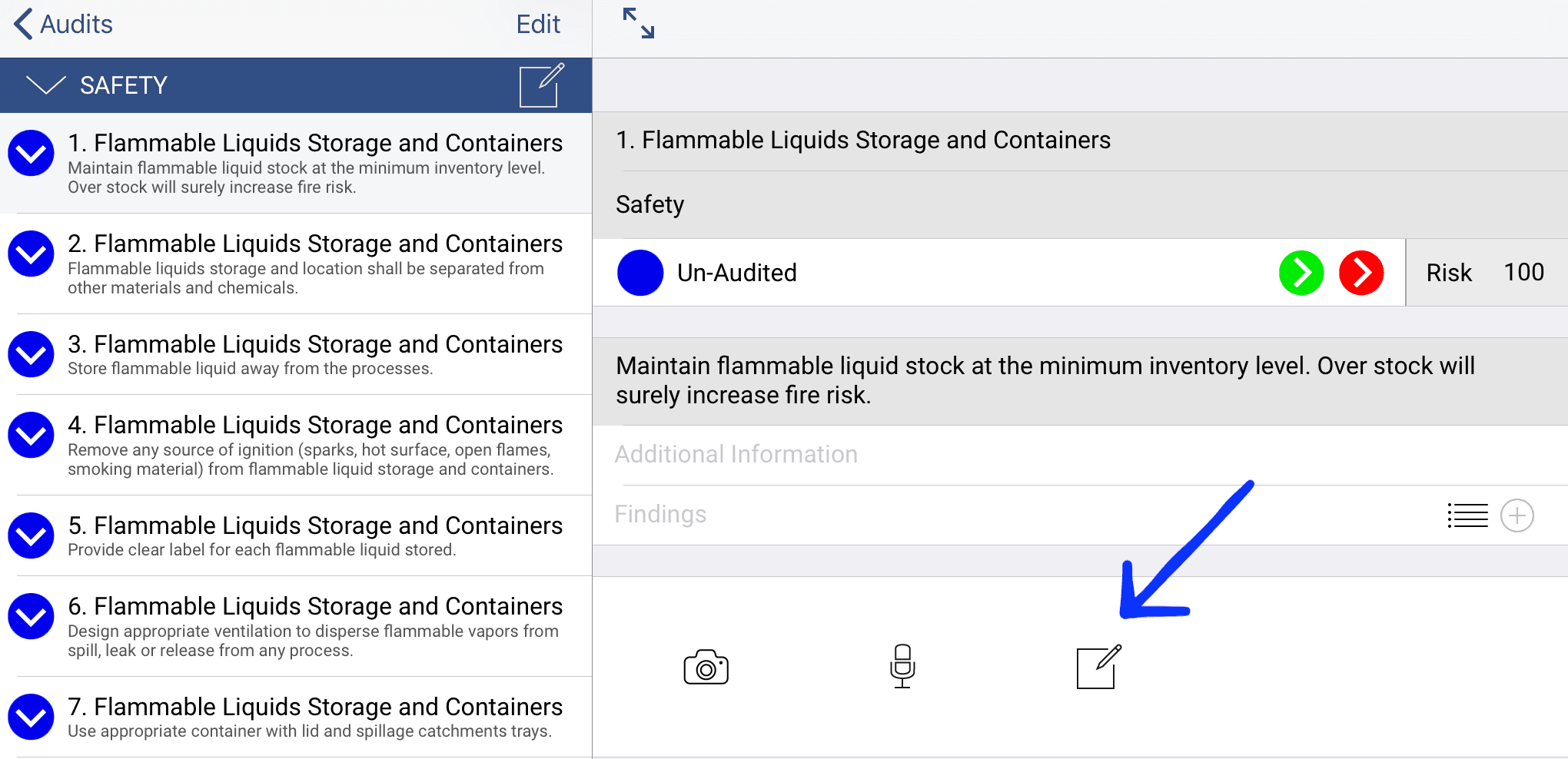This screenshot has height=759, width=1568.
Task: Tap the microphone icon to record audio
Action: click(x=902, y=666)
